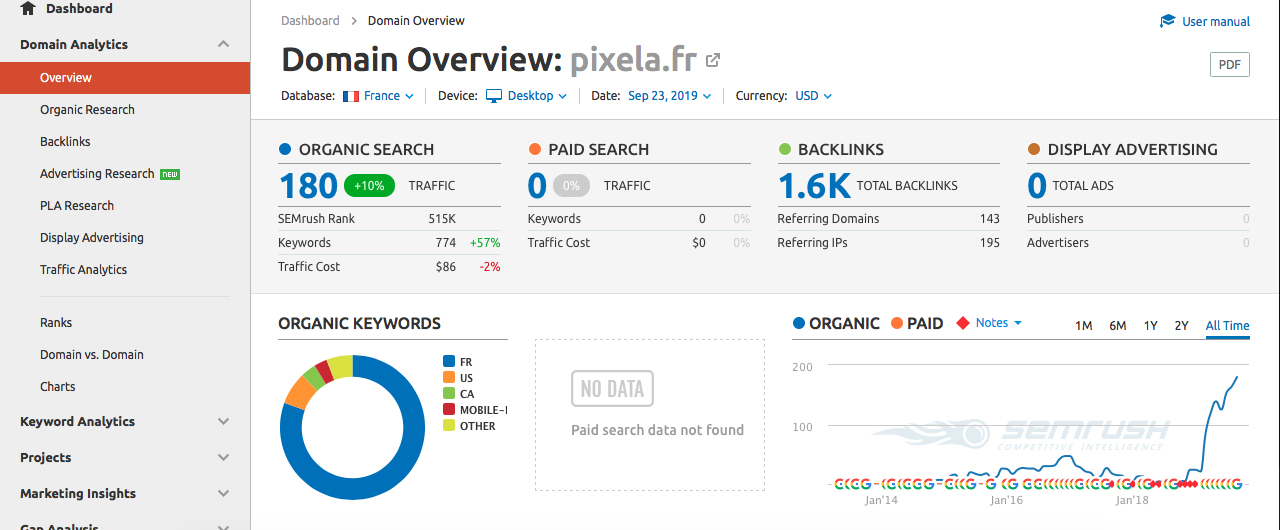Click the red diamond Notes icon
The width and height of the screenshot is (1280, 530).
coord(963,323)
